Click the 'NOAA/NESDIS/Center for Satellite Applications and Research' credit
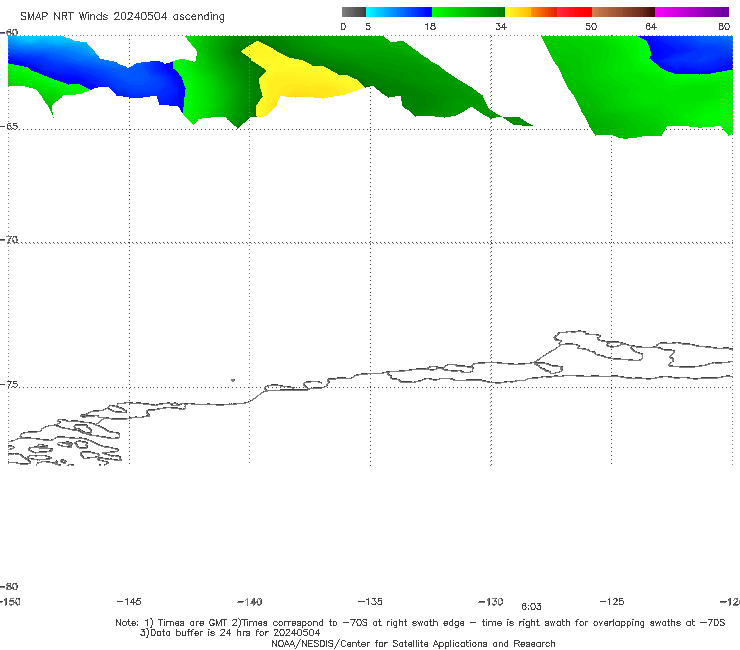The width and height of the screenshot is (740, 650). click(x=413, y=643)
